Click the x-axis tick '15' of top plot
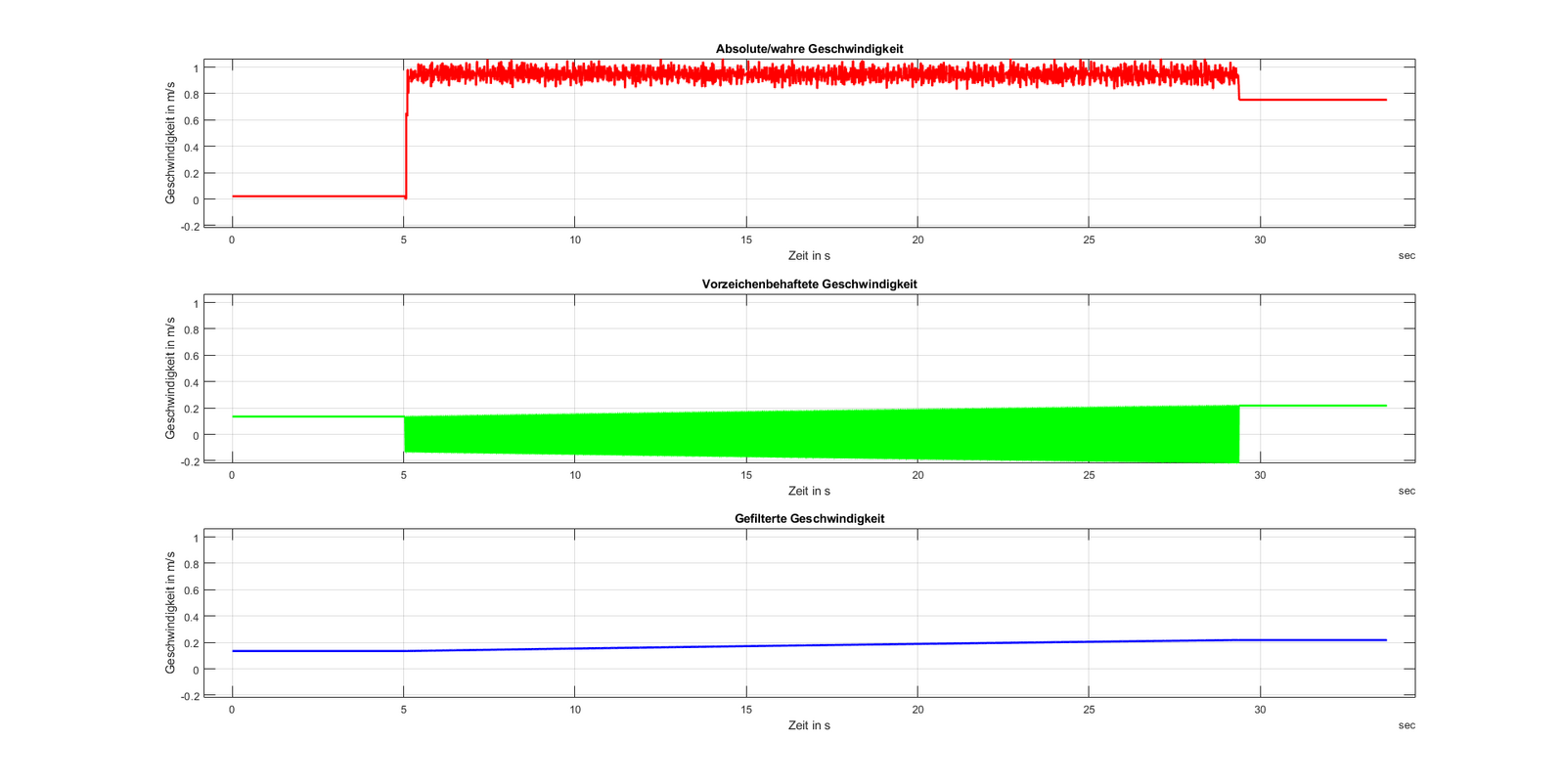Viewport: 1564px width, 784px height. (746, 240)
